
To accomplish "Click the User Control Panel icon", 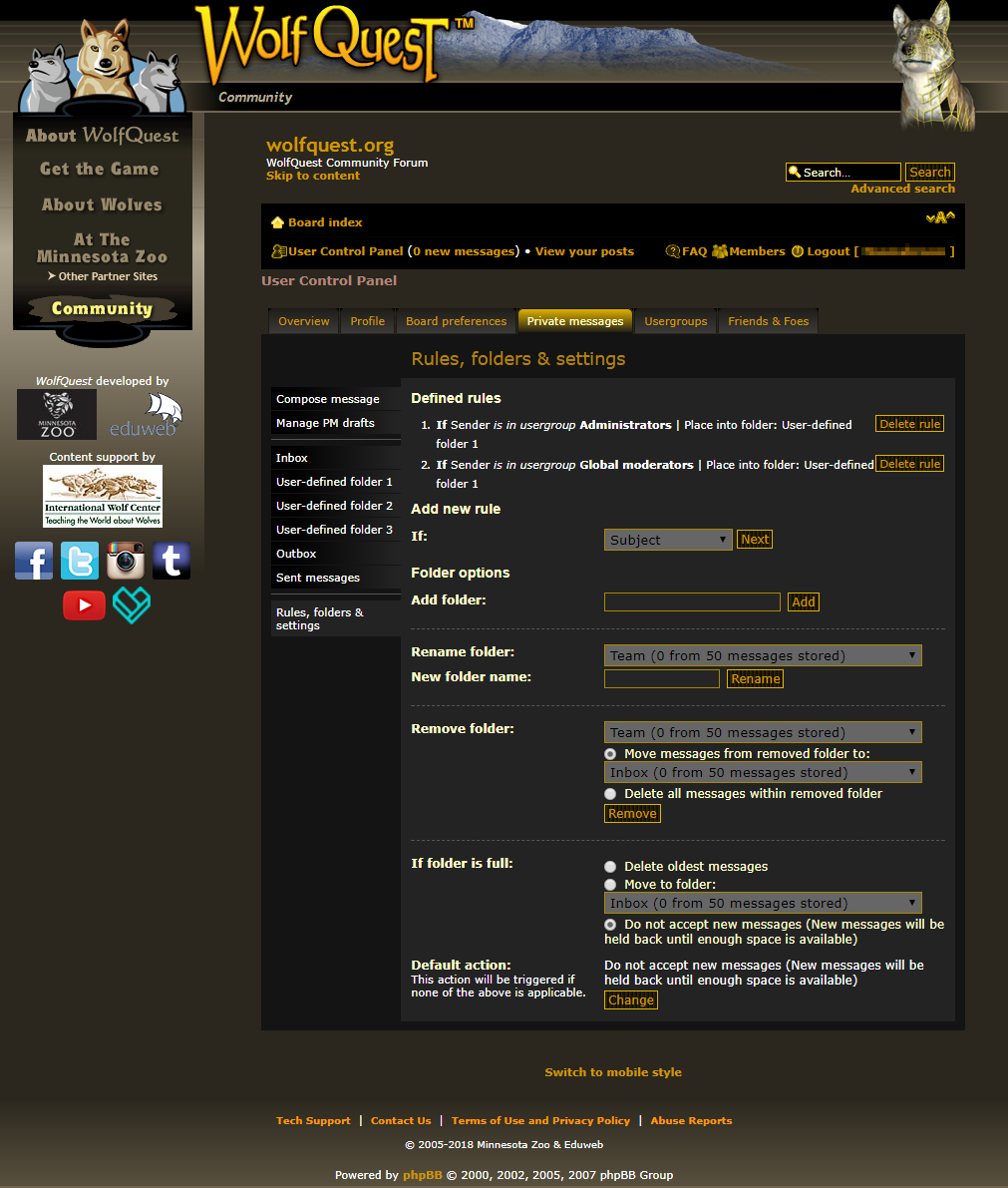I will 279,251.
